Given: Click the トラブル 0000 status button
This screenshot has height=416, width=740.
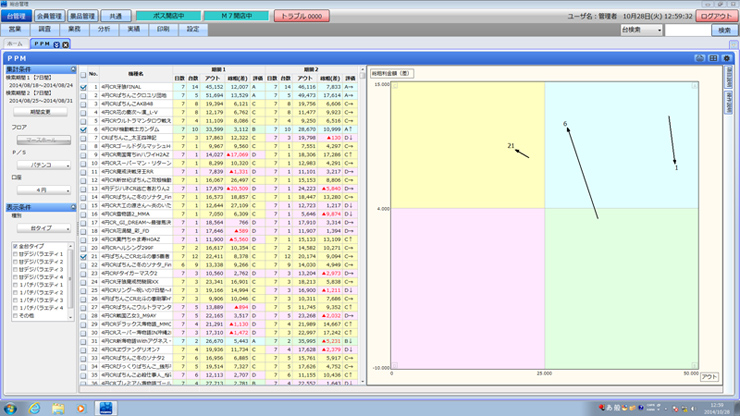Looking at the screenshot, I should tap(302, 16).
